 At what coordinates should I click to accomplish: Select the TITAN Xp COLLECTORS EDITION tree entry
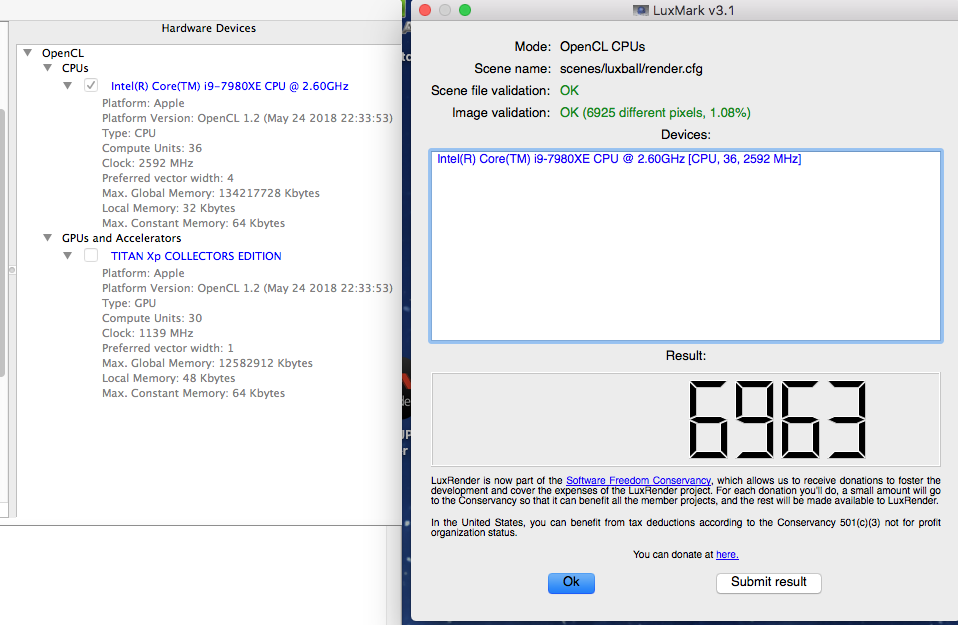(x=196, y=256)
